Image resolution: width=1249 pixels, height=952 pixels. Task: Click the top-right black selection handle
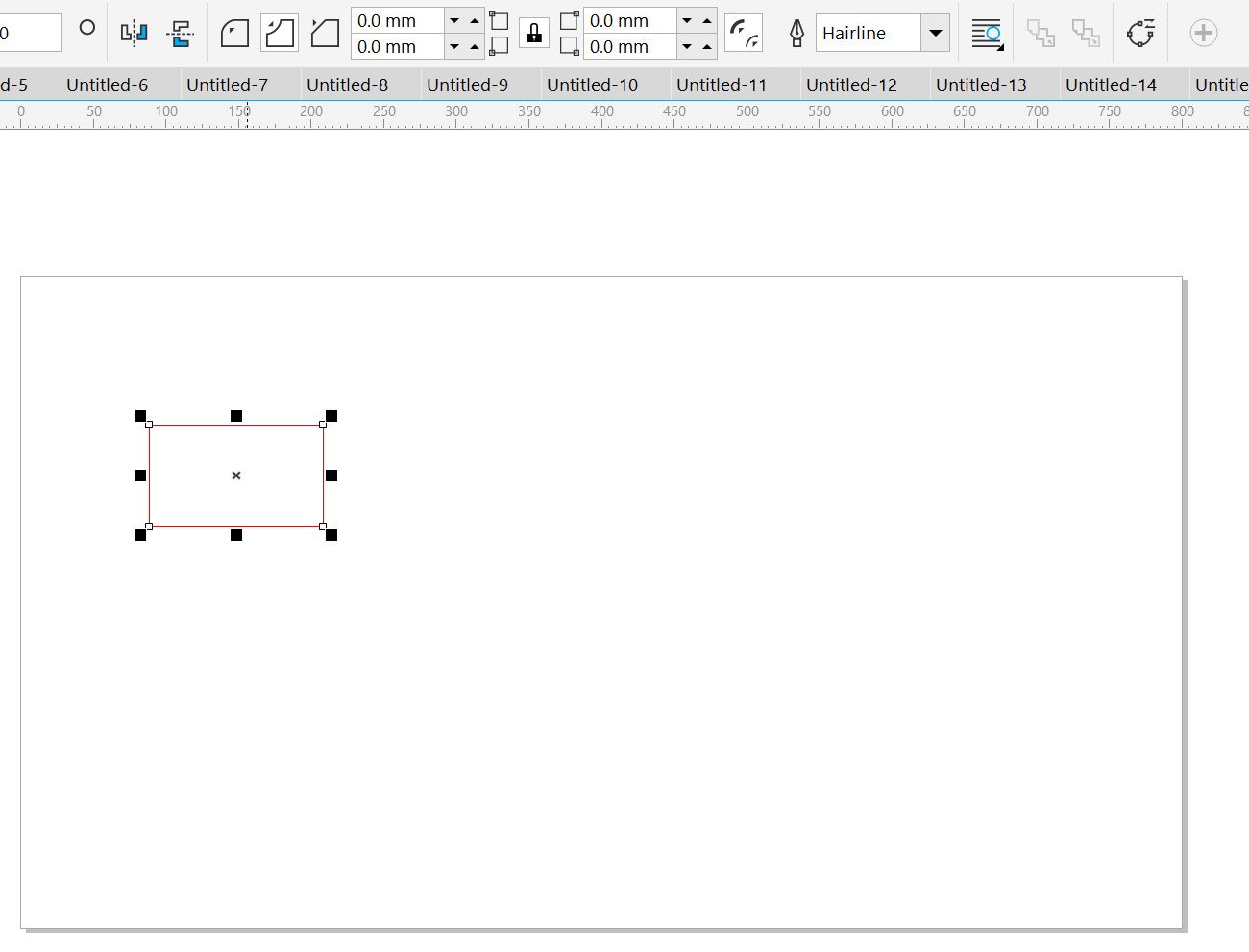pyautogui.click(x=331, y=416)
